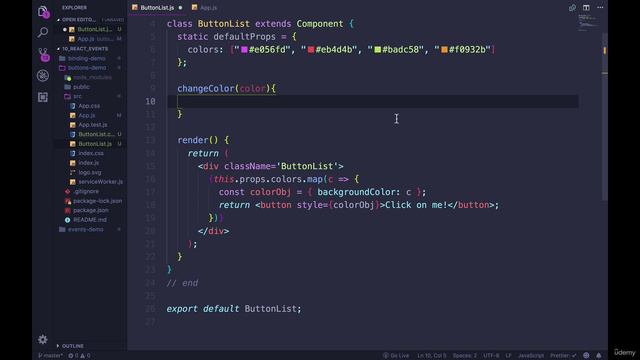This screenshot has height=360, width=640.
Task: Collapse the src folder
Action: tap(77, 96)
